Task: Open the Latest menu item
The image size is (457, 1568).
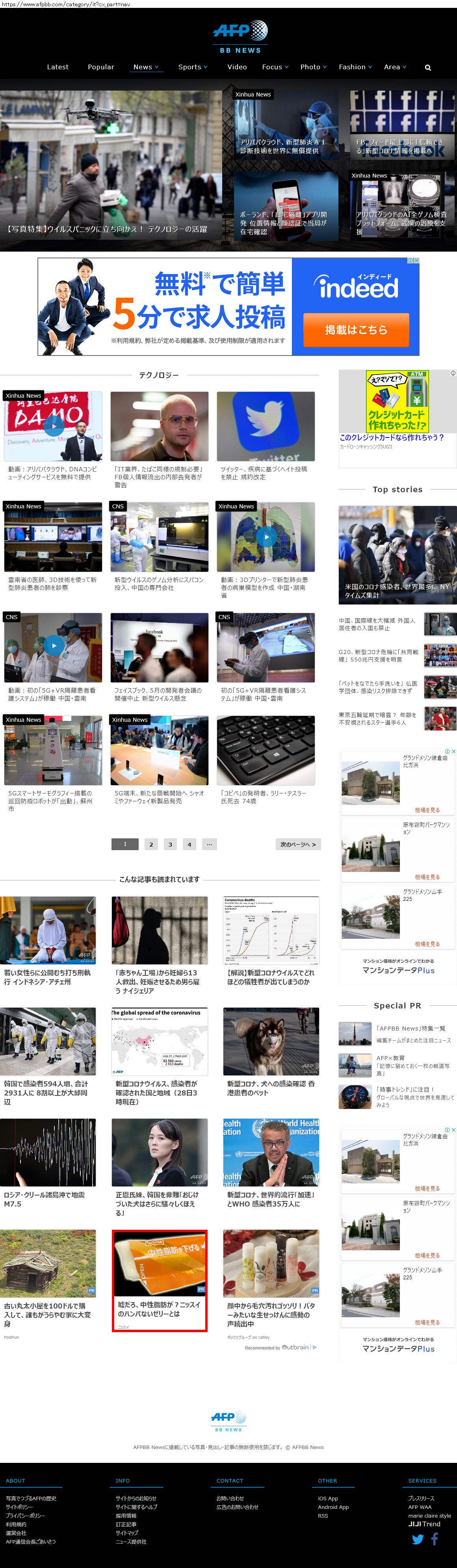Action: click(x=58, y=68)
